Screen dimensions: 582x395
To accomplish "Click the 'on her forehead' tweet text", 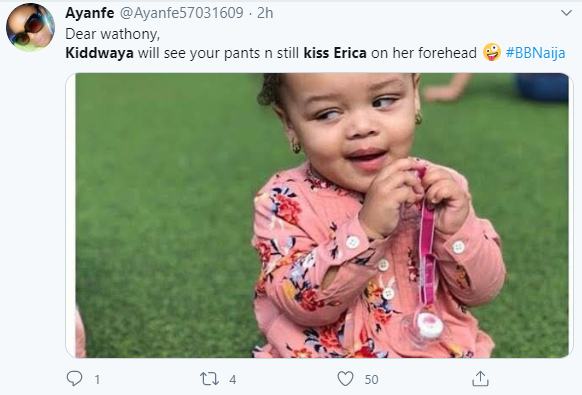I will [x=424, y=53].
